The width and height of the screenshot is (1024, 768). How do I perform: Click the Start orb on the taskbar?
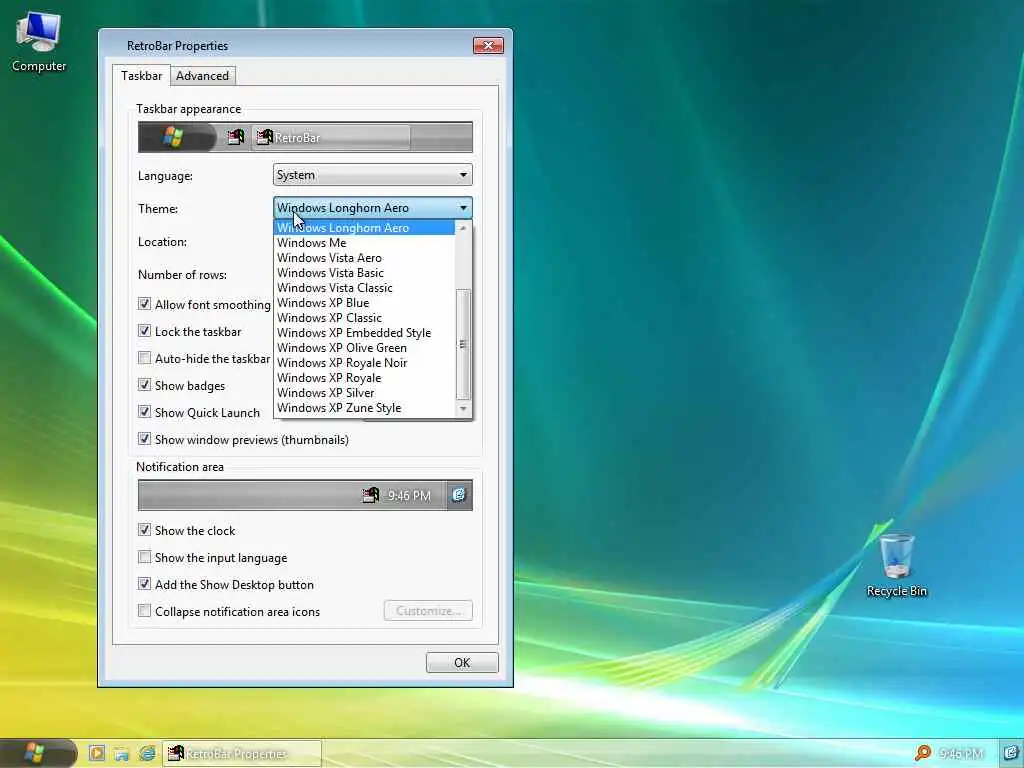click(x=35, y=753)
